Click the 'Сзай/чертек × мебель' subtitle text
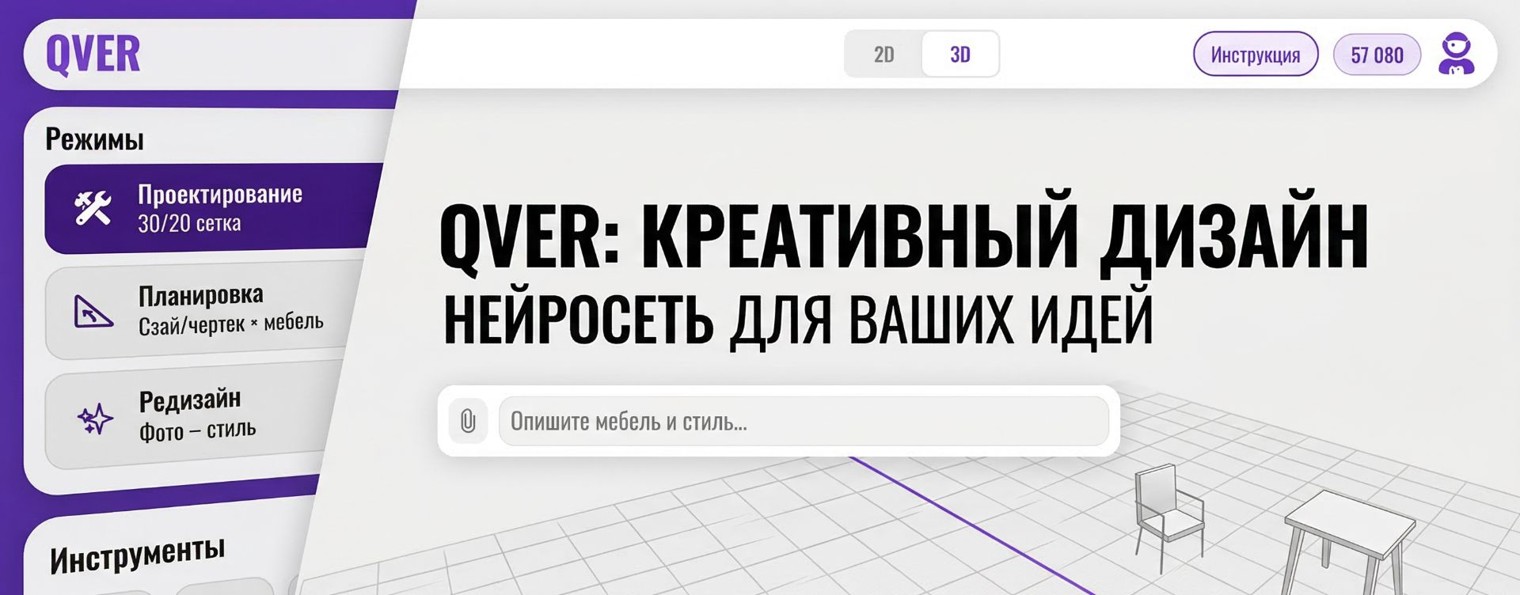Screen dimensions: 1520x595 231,324
